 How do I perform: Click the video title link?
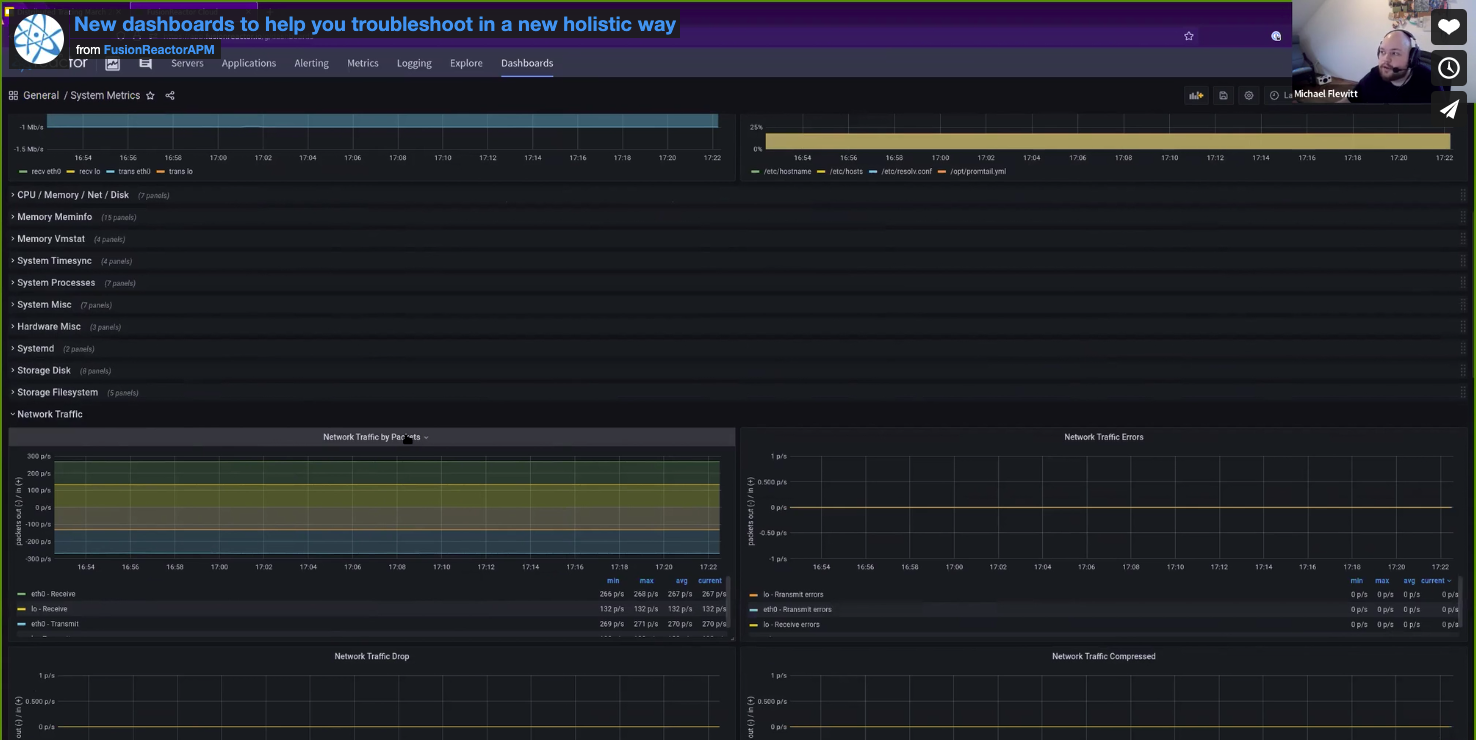tap(375, 24)
